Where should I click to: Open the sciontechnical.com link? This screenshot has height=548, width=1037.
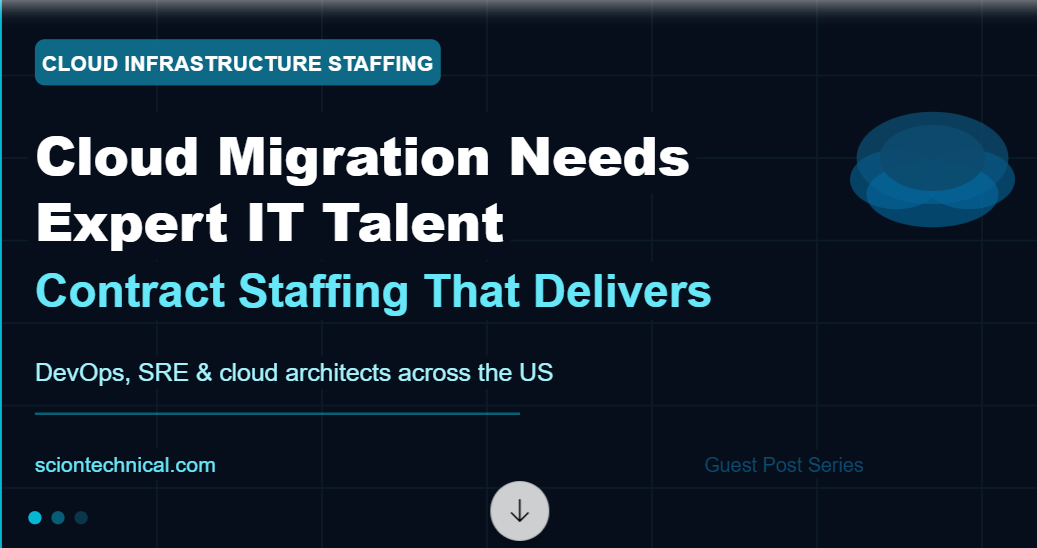(125, 465)
